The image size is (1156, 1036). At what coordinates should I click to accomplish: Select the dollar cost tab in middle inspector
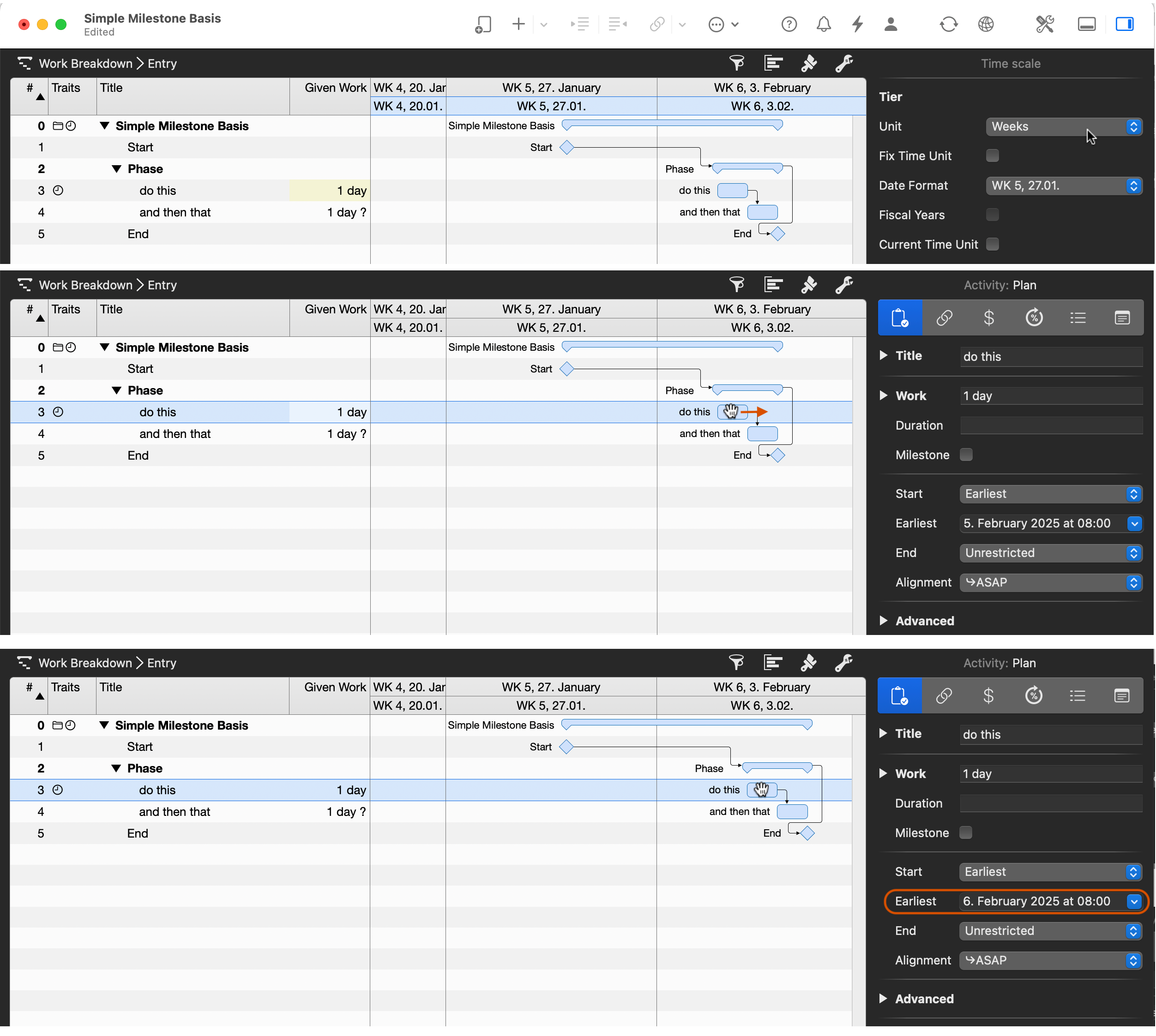coord(988,317)
